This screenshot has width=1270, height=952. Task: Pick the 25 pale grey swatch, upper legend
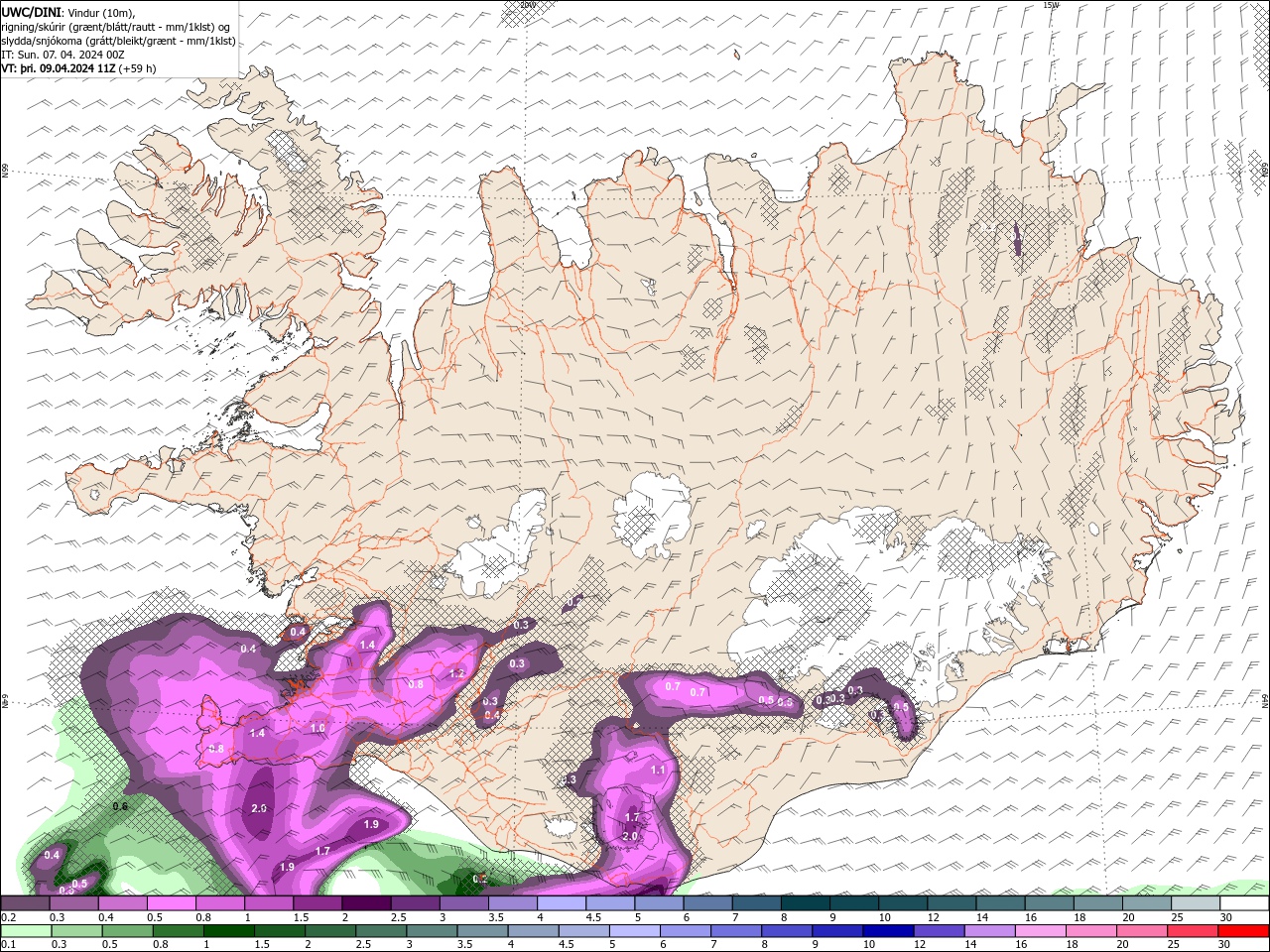[1196, 903]
